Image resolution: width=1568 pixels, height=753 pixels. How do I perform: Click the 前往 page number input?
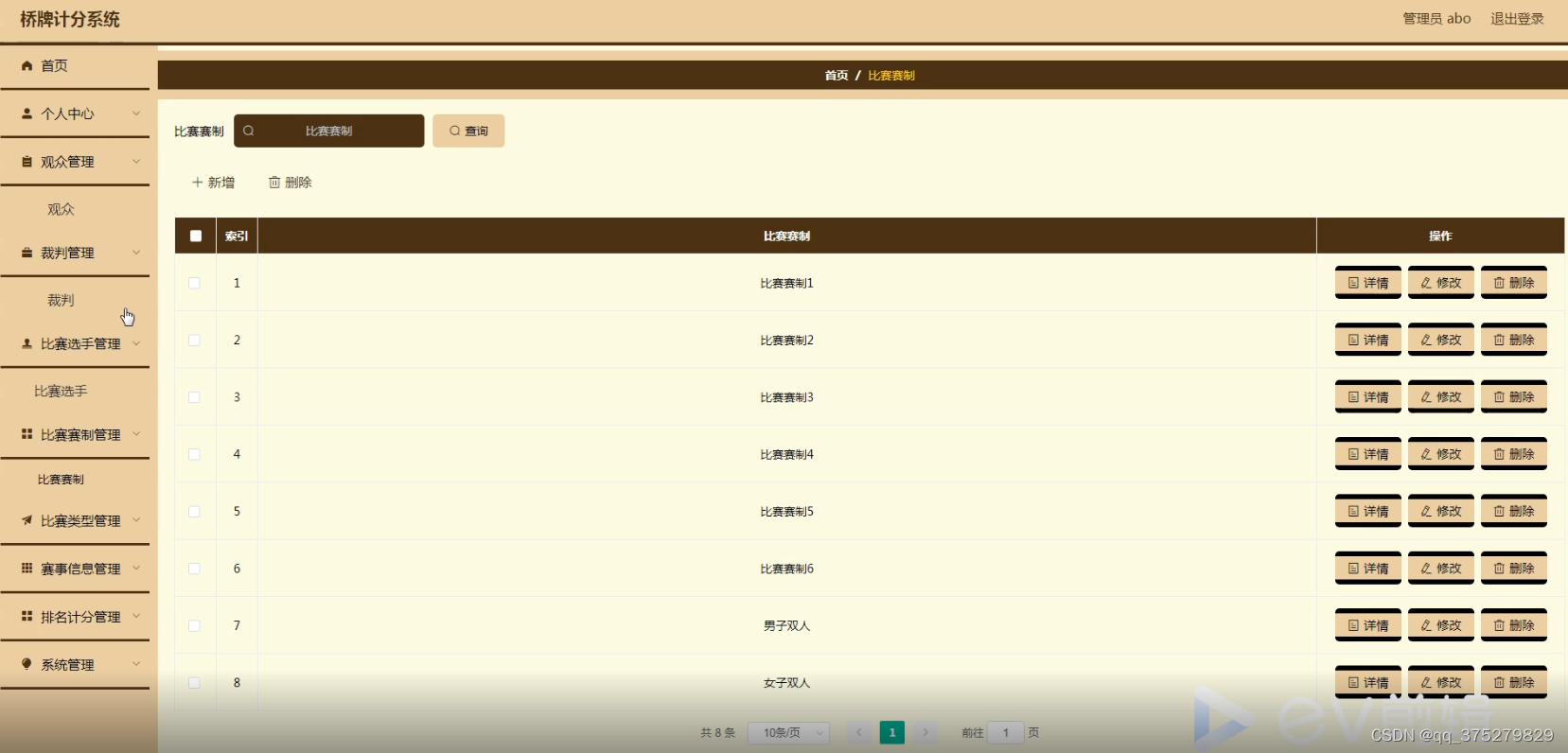coord(1006,732)
